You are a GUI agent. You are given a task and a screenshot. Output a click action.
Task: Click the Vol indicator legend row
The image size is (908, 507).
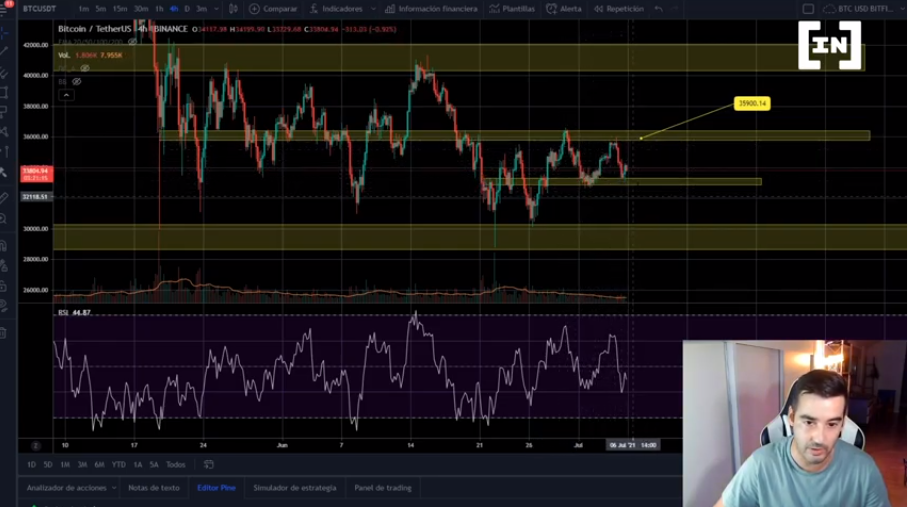(90, 55)
